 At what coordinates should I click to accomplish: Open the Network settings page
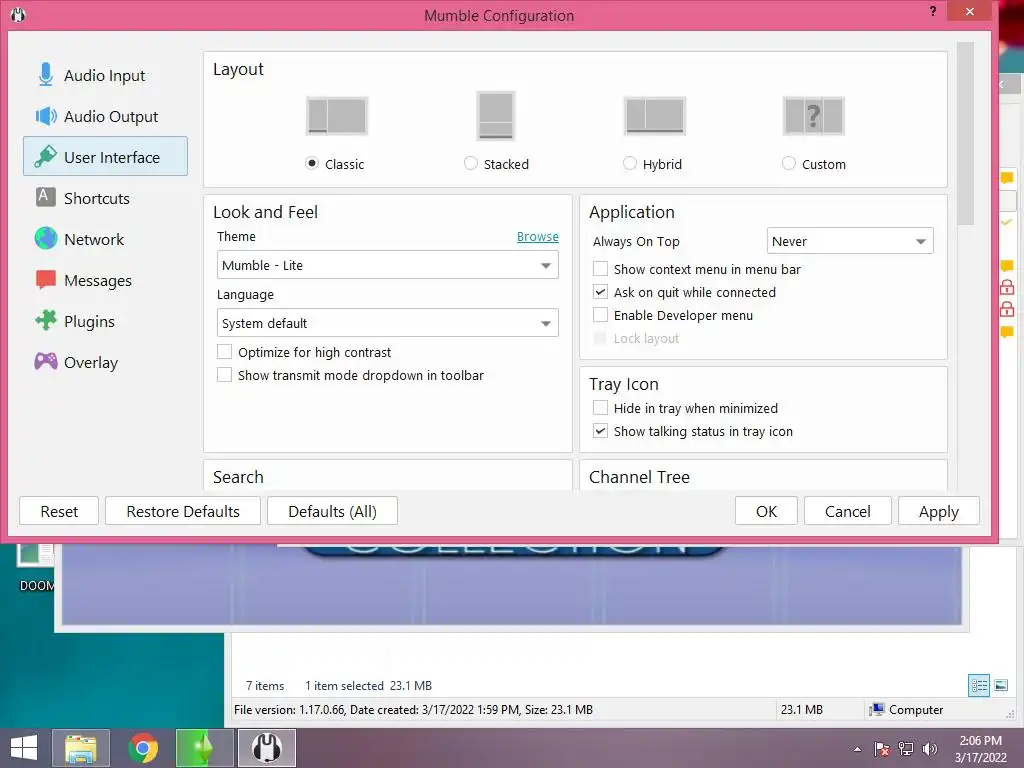pos(104,239)
